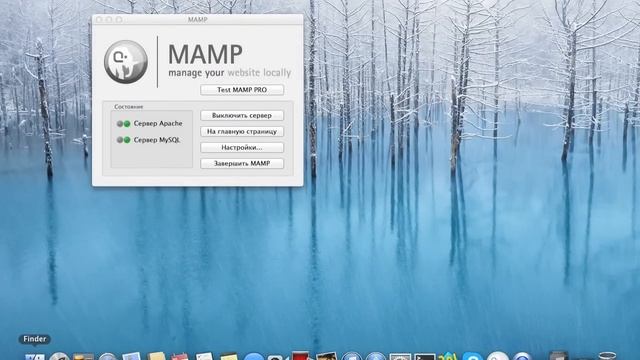
Task: Open Finder from the Dock
Action: 35,357
